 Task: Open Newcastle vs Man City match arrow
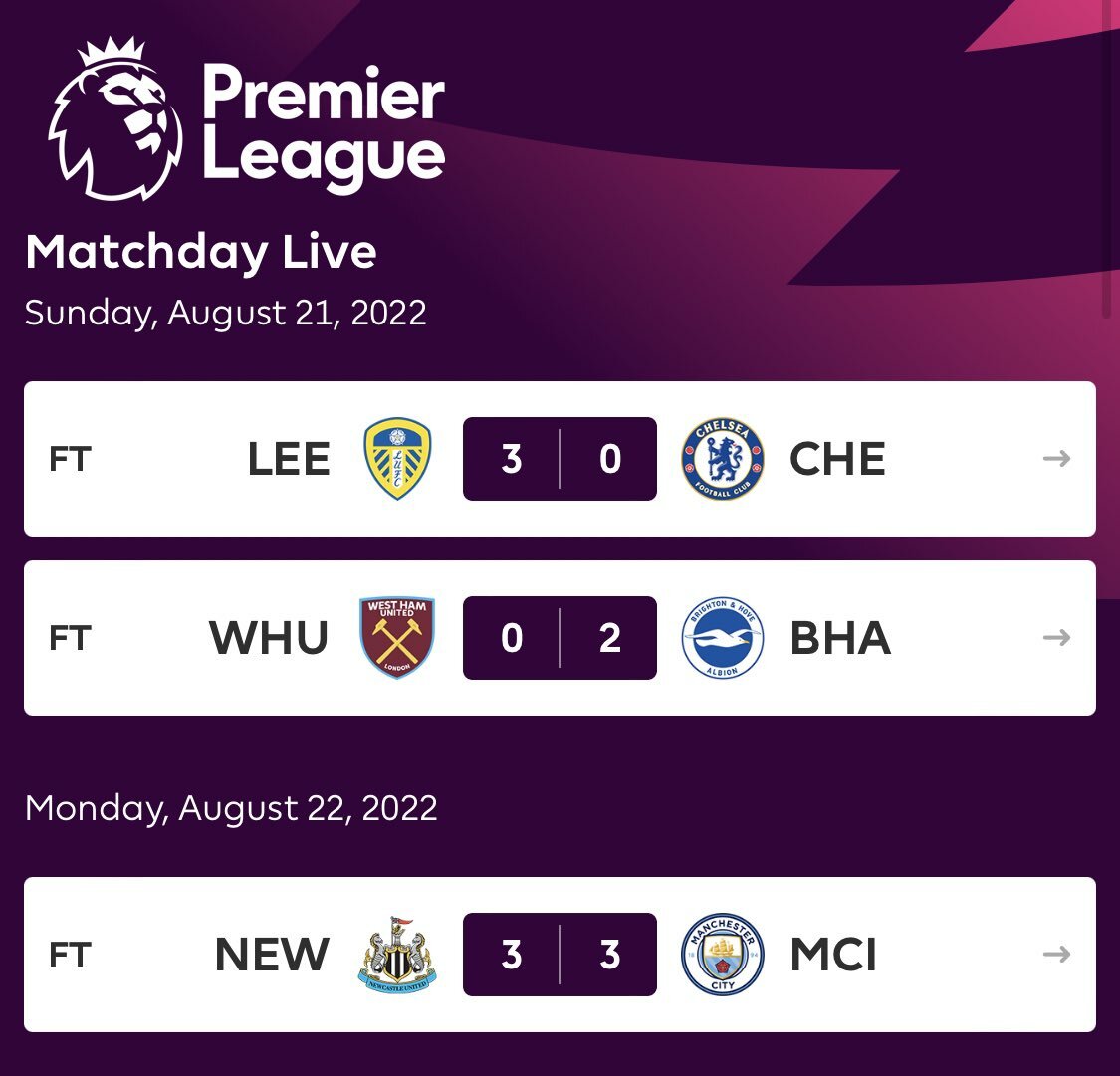tap(1056, 955)
